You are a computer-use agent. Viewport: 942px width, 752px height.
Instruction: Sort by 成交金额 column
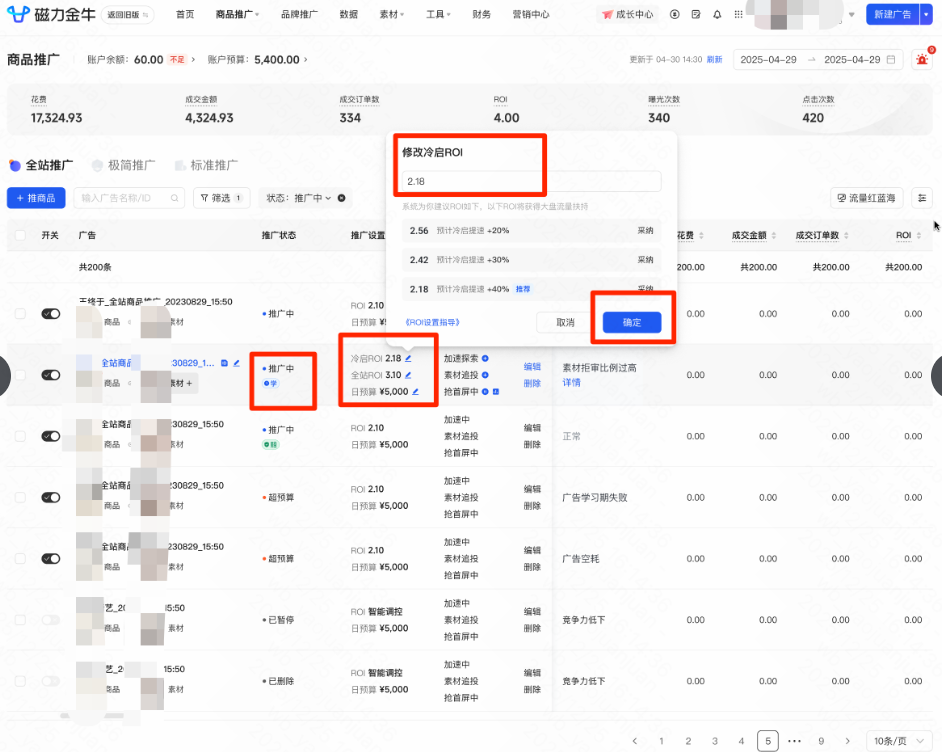[774, 235]
